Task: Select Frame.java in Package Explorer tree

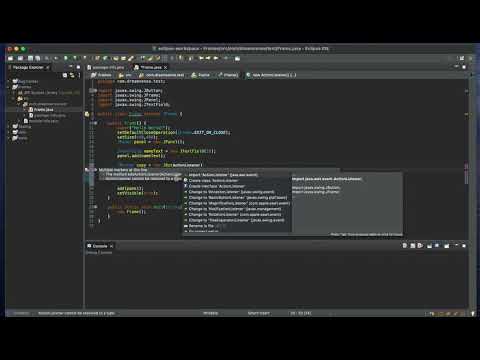Action: [43, 110]
